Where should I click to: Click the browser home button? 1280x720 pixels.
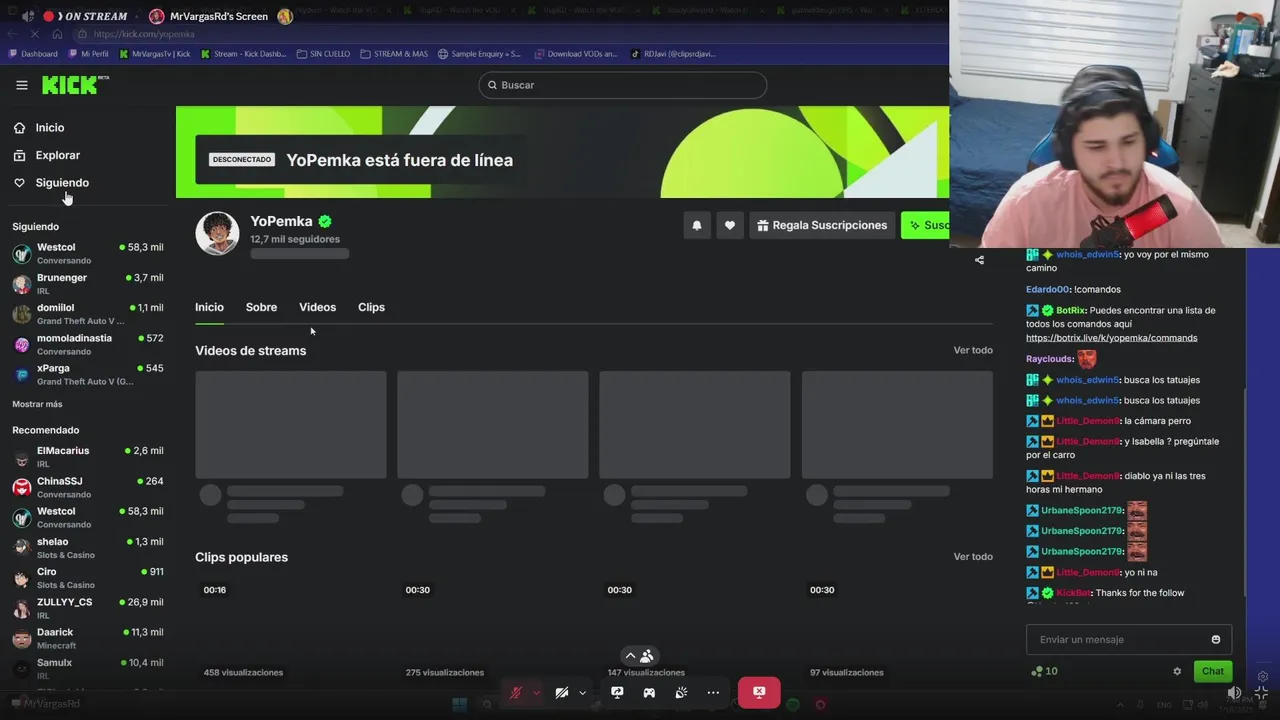pos(57,34)
